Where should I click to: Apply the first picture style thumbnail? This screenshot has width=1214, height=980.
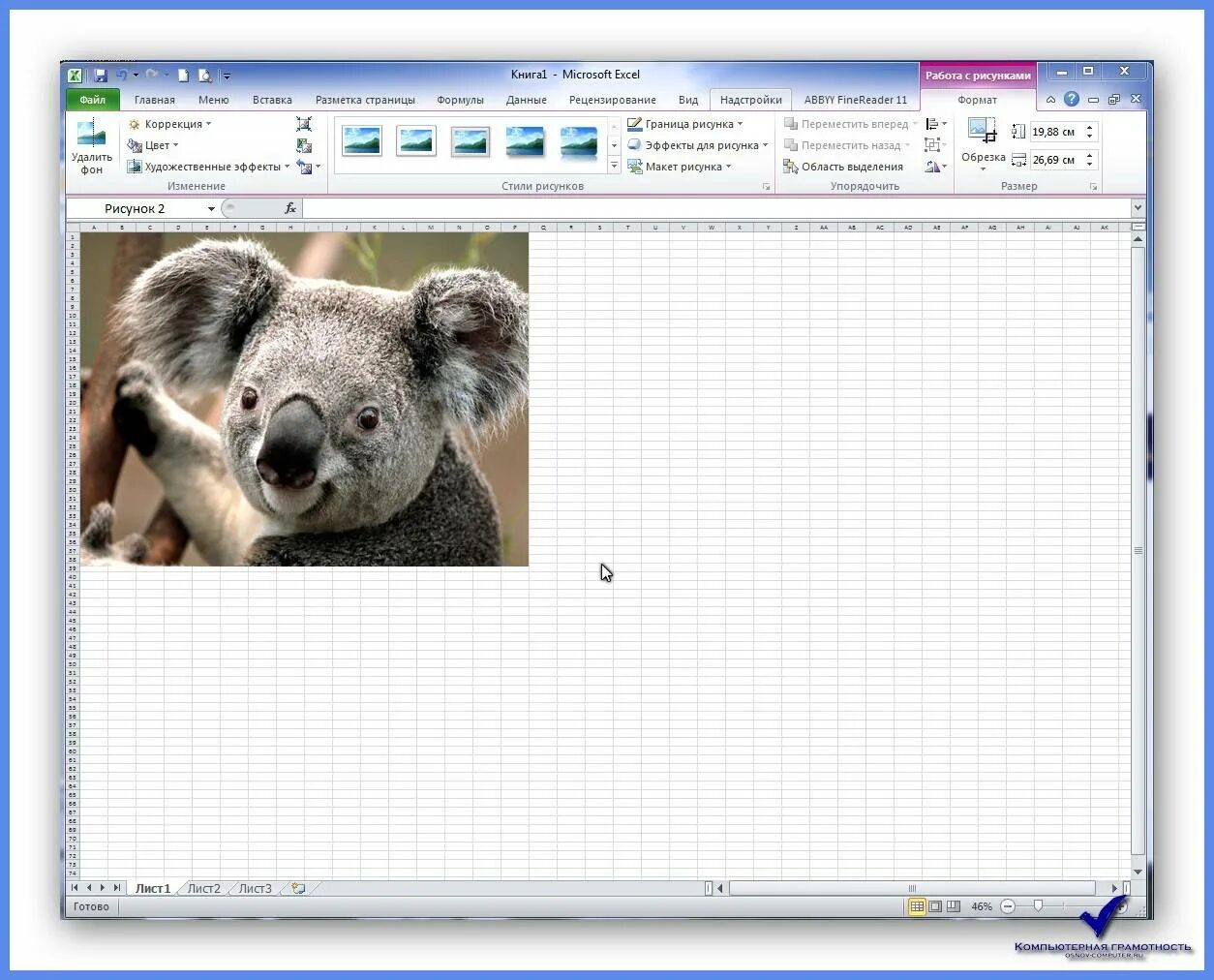362,141
